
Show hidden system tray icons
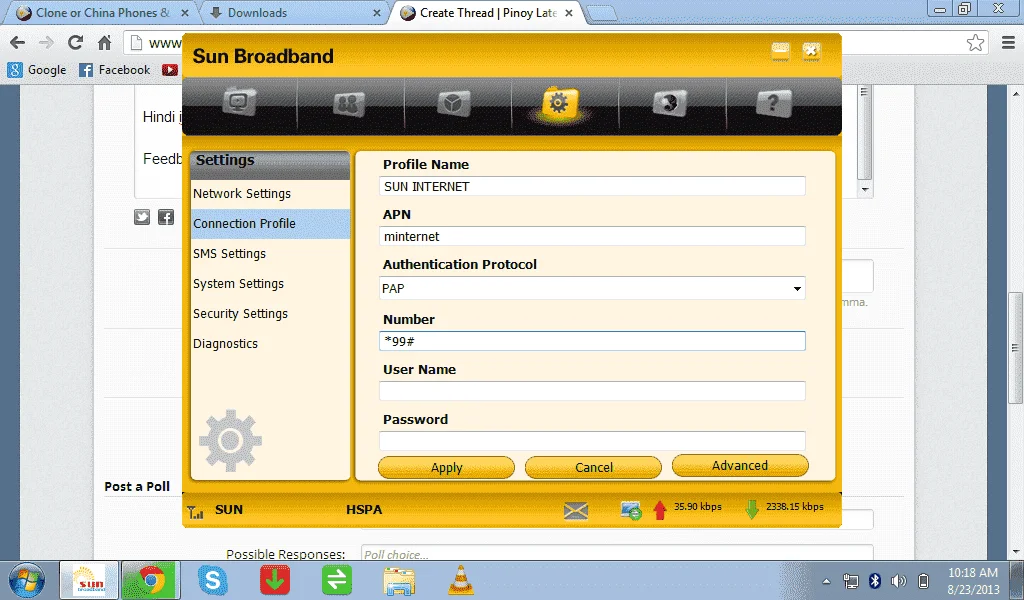coord(826,581)
